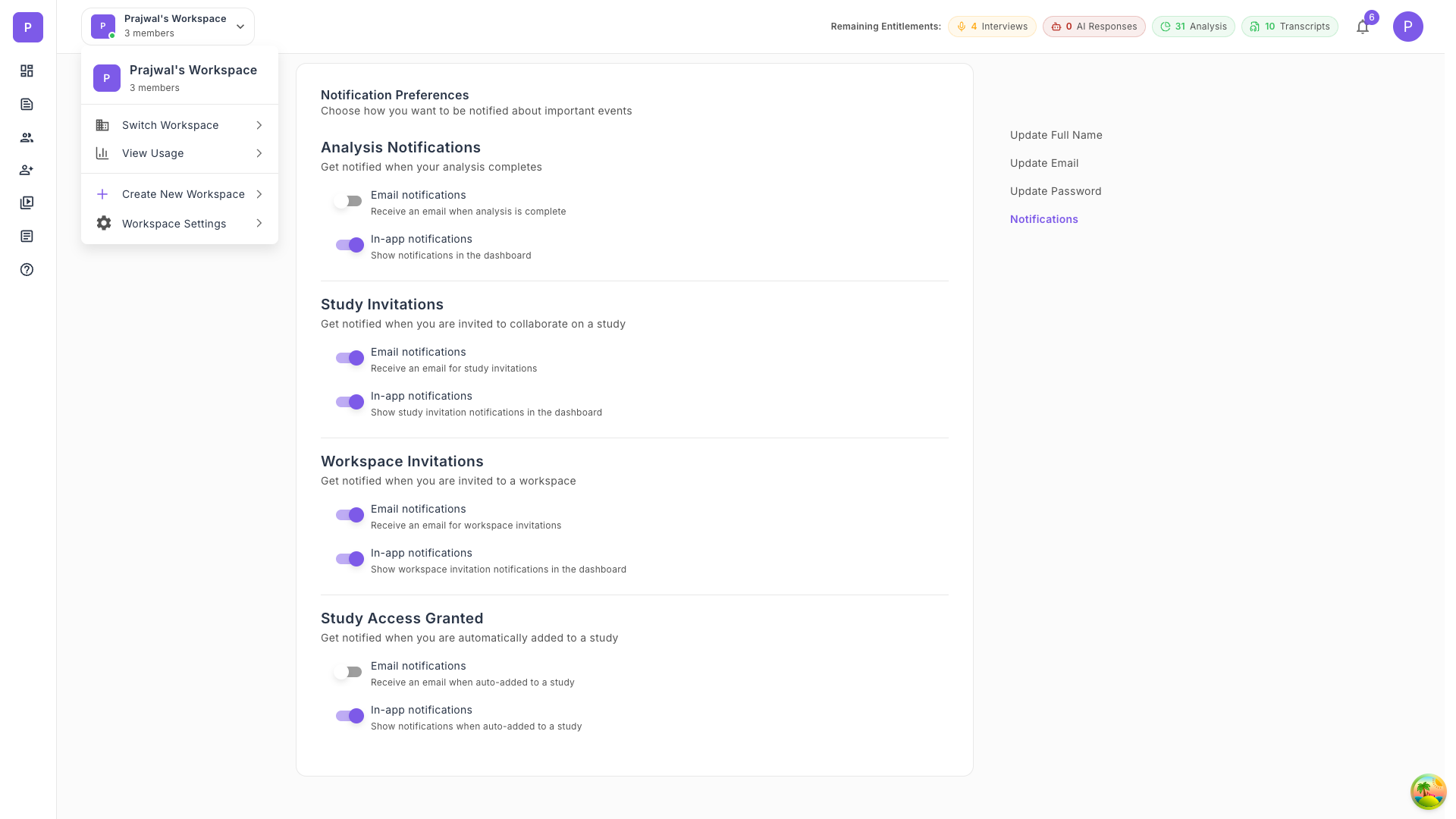The width and height of the screenshot is (1456, 819).
Task: Click the add-person icon in sidebar
Action: click(27, 170)
